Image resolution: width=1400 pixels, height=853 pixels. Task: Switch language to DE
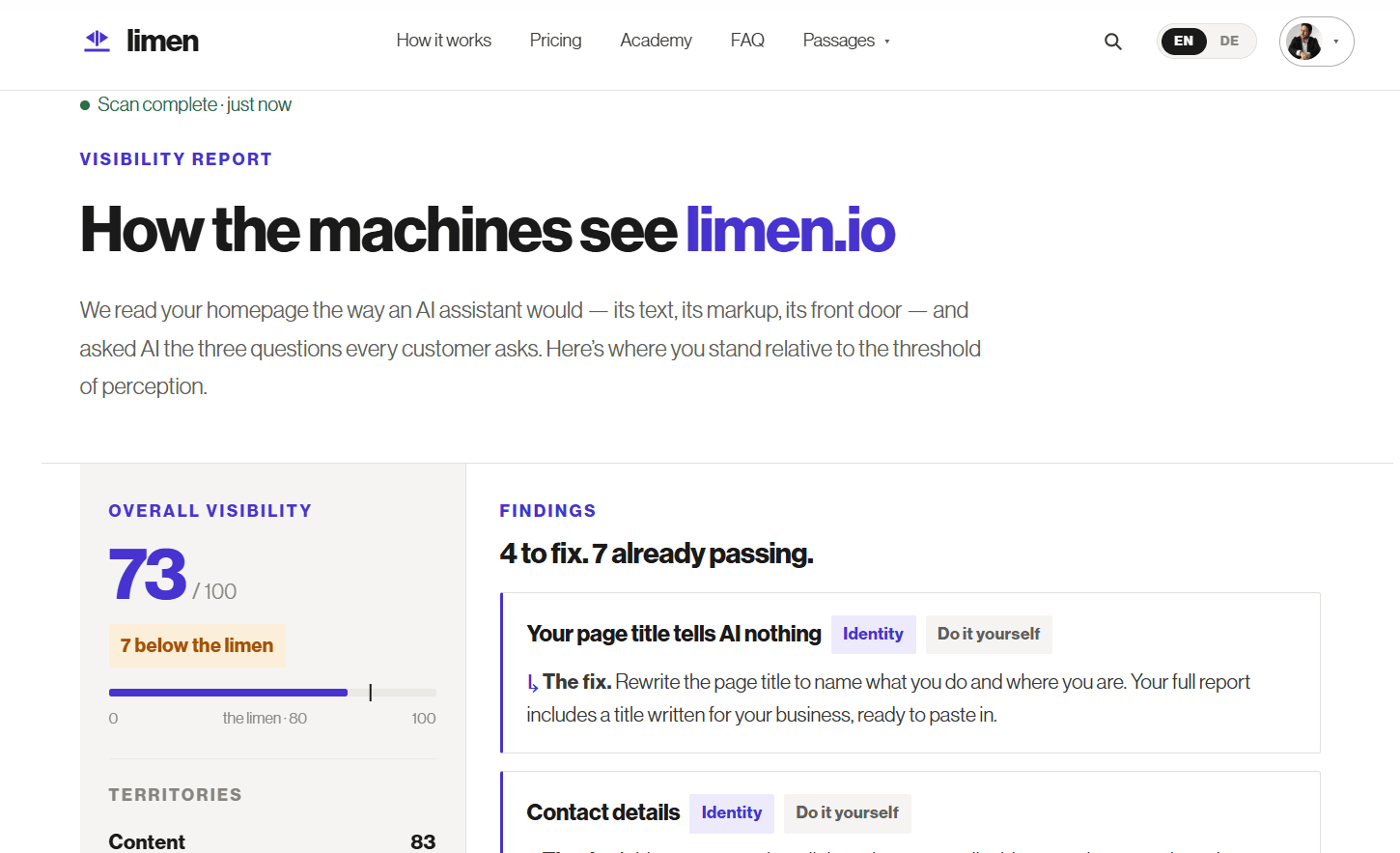click(1229, 42)
